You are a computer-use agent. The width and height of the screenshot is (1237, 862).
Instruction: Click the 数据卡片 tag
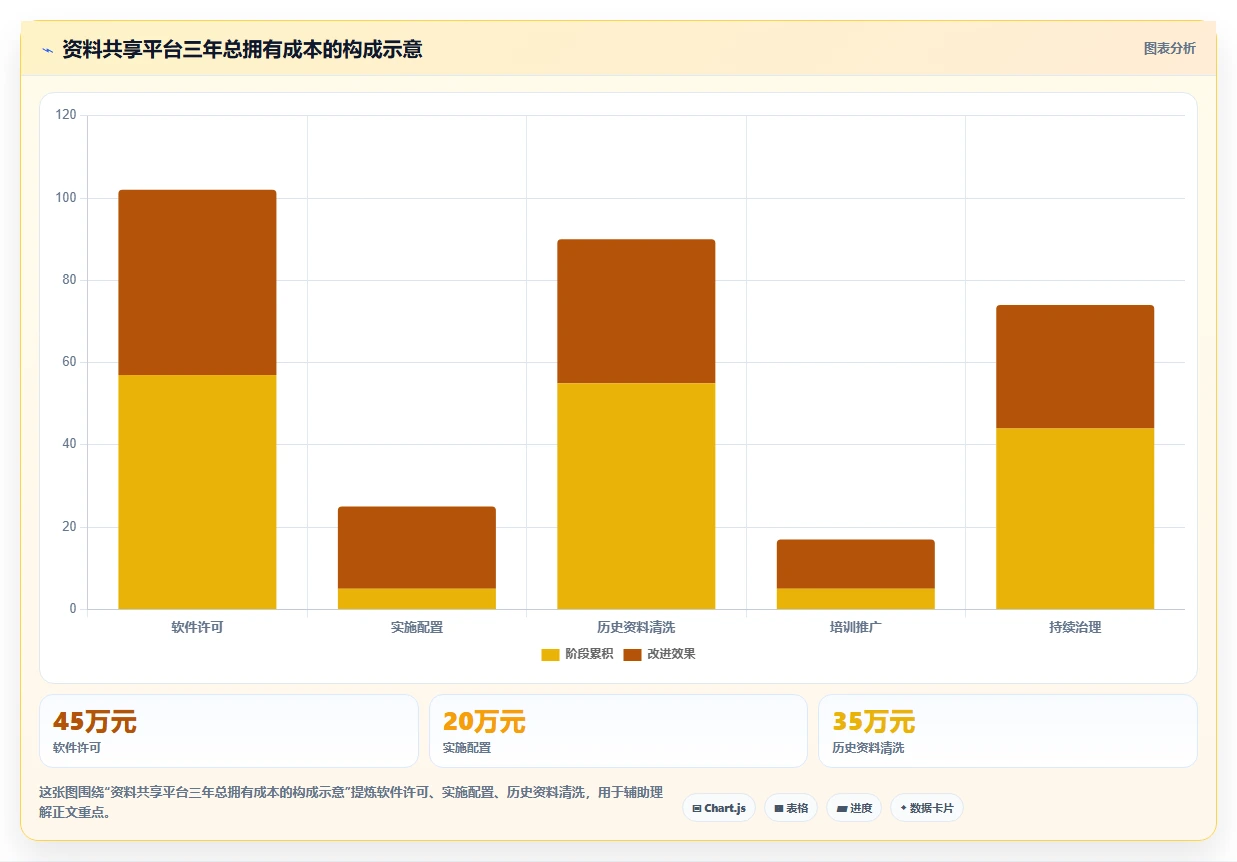tap(927, 808)
